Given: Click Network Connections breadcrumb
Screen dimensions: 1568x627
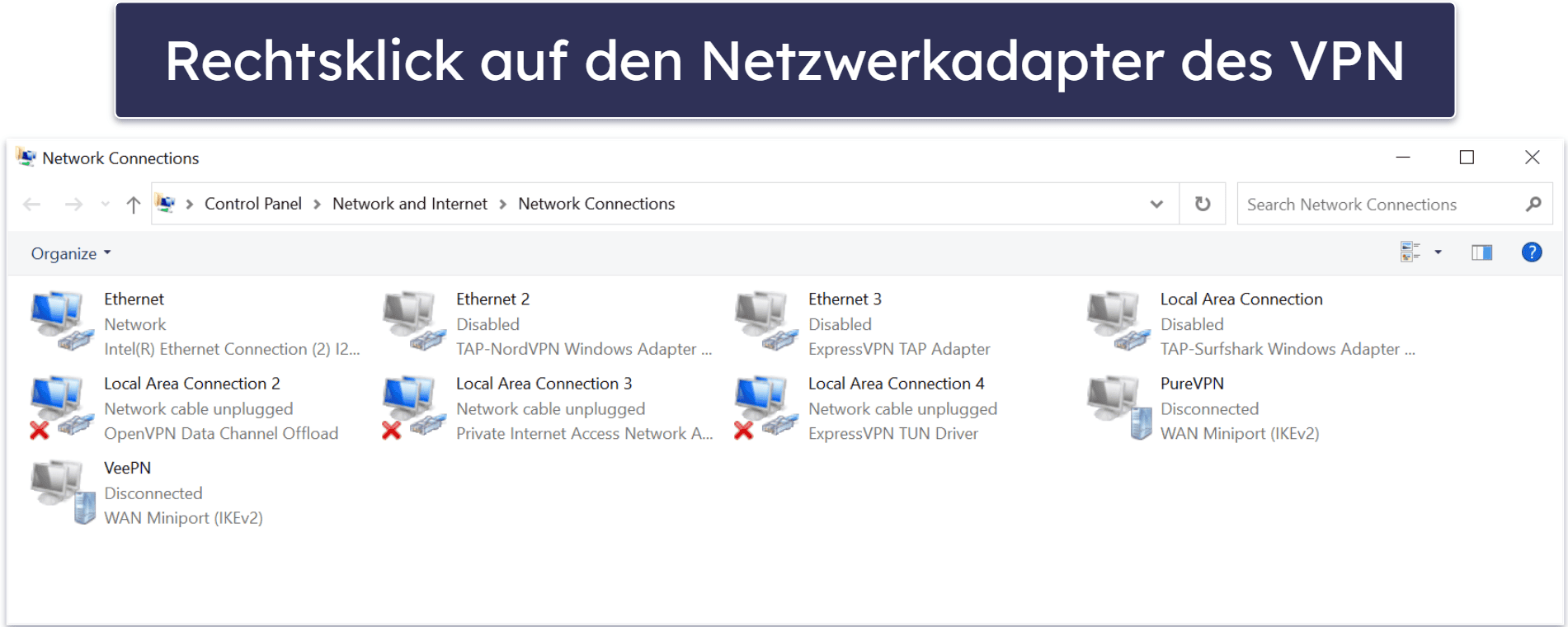Looking at the screenshot, I should tap(596, 204).
